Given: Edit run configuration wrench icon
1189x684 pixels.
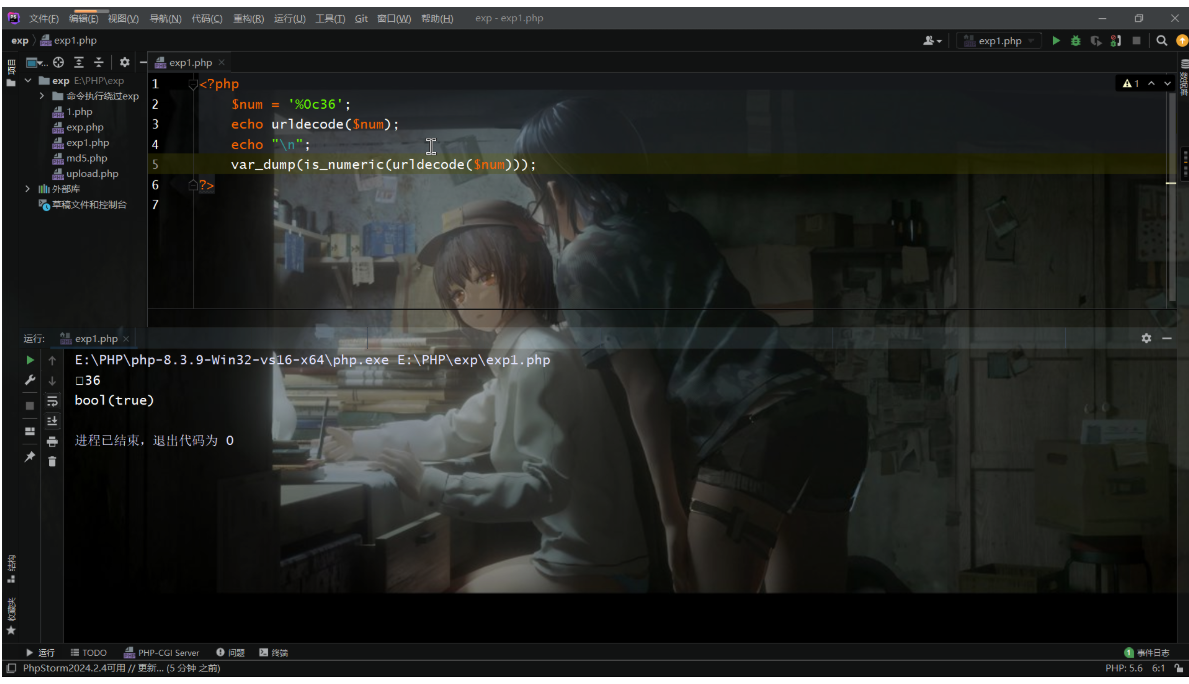Looking at the screenshot, I should [x=30, y=380].
